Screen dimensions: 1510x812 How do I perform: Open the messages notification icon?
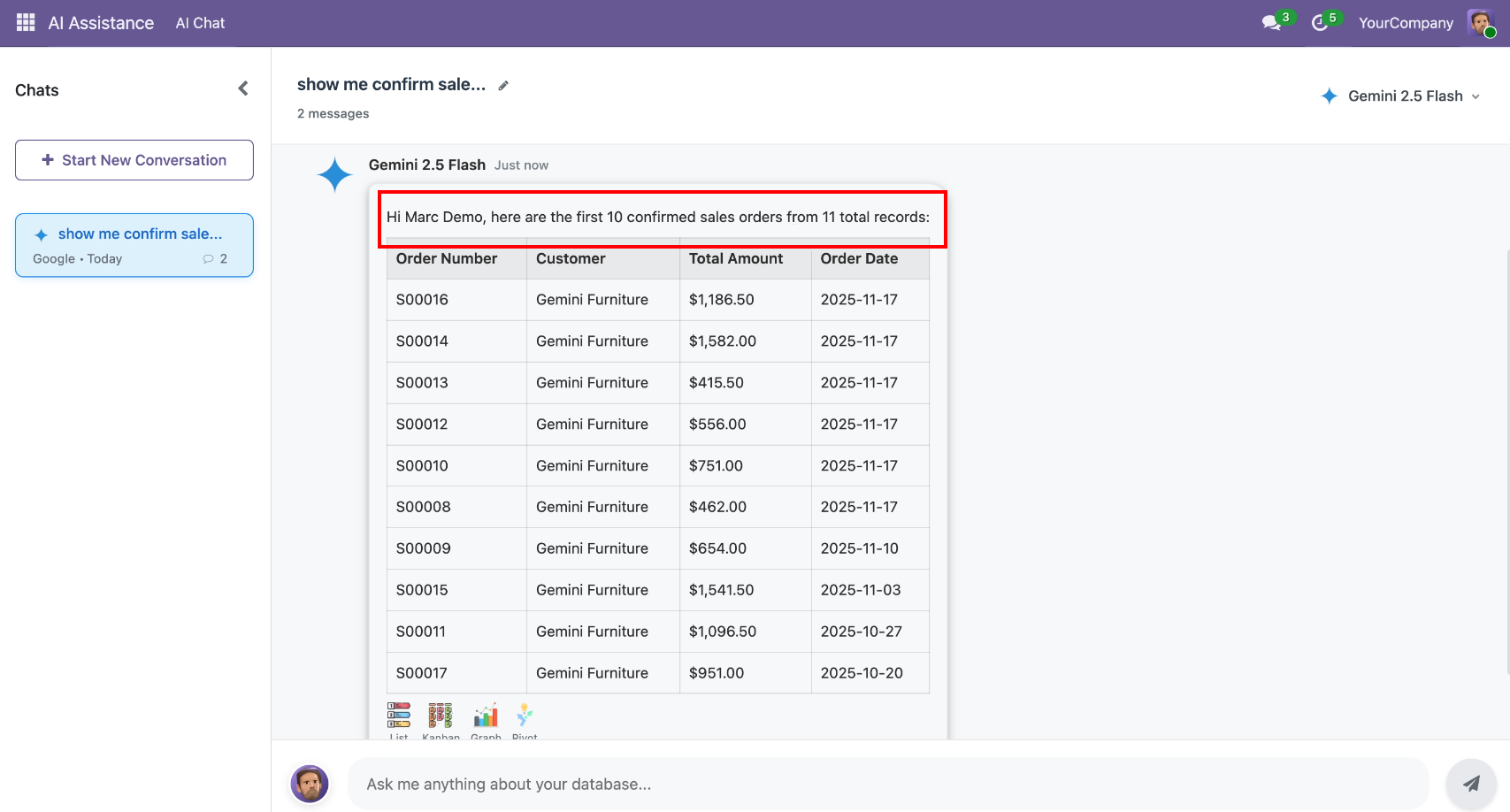[x=1272, y=23]
